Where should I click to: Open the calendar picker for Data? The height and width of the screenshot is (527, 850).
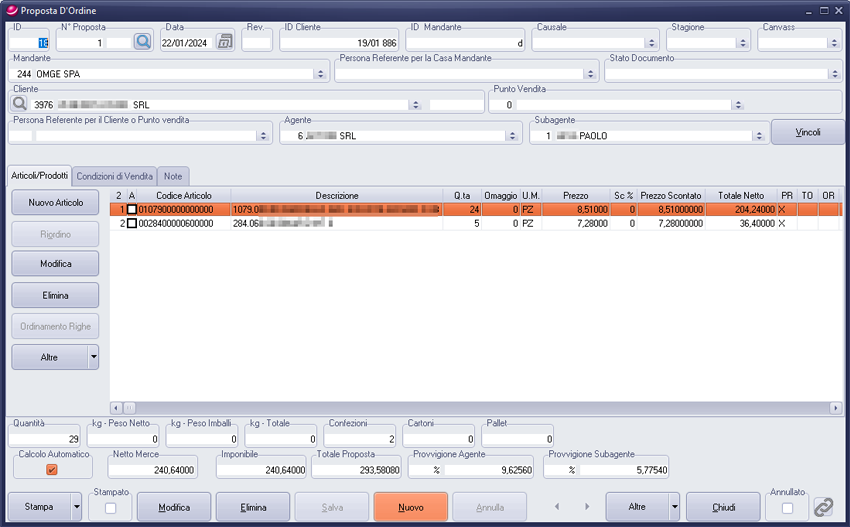(224, 41)
